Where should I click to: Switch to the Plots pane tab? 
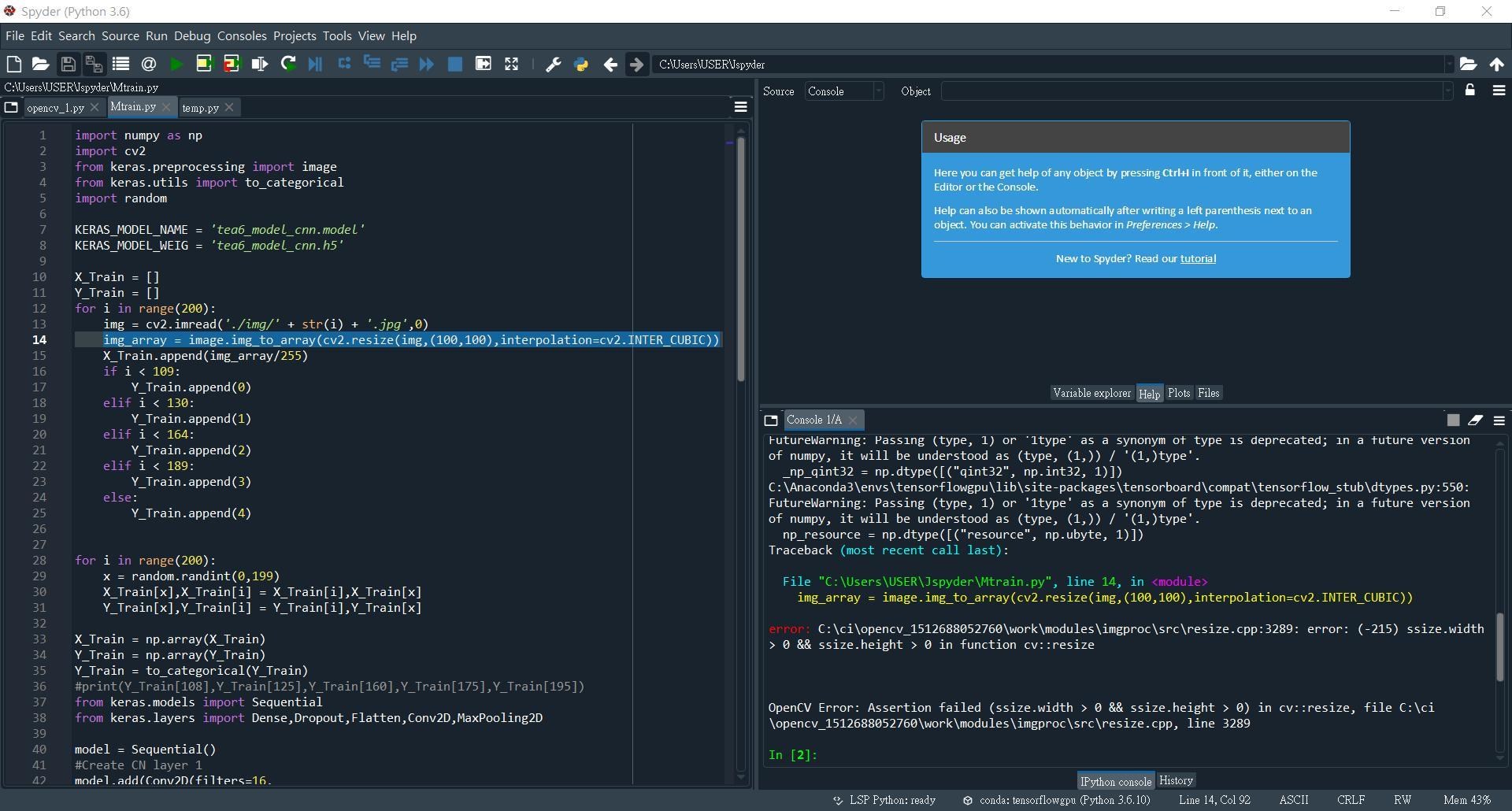click(1179, 393)
